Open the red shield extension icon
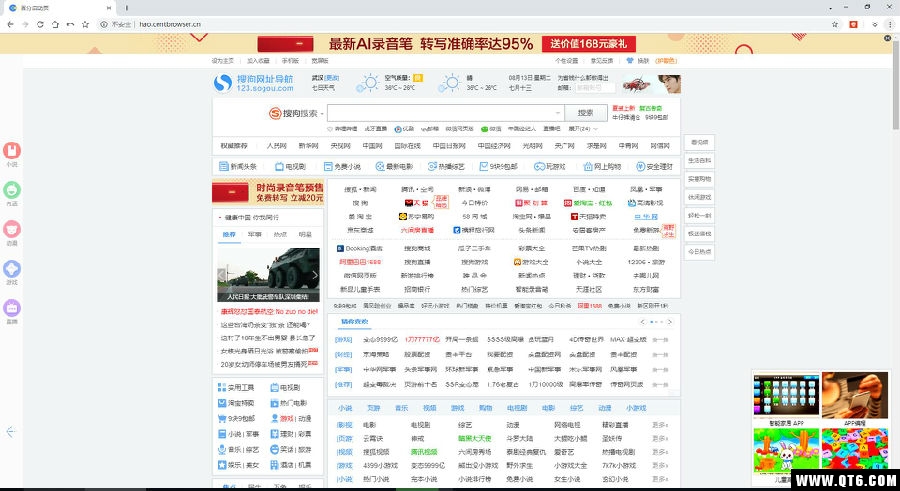Image resolution: width=900 pixels, height=491 pixels. 854,25
